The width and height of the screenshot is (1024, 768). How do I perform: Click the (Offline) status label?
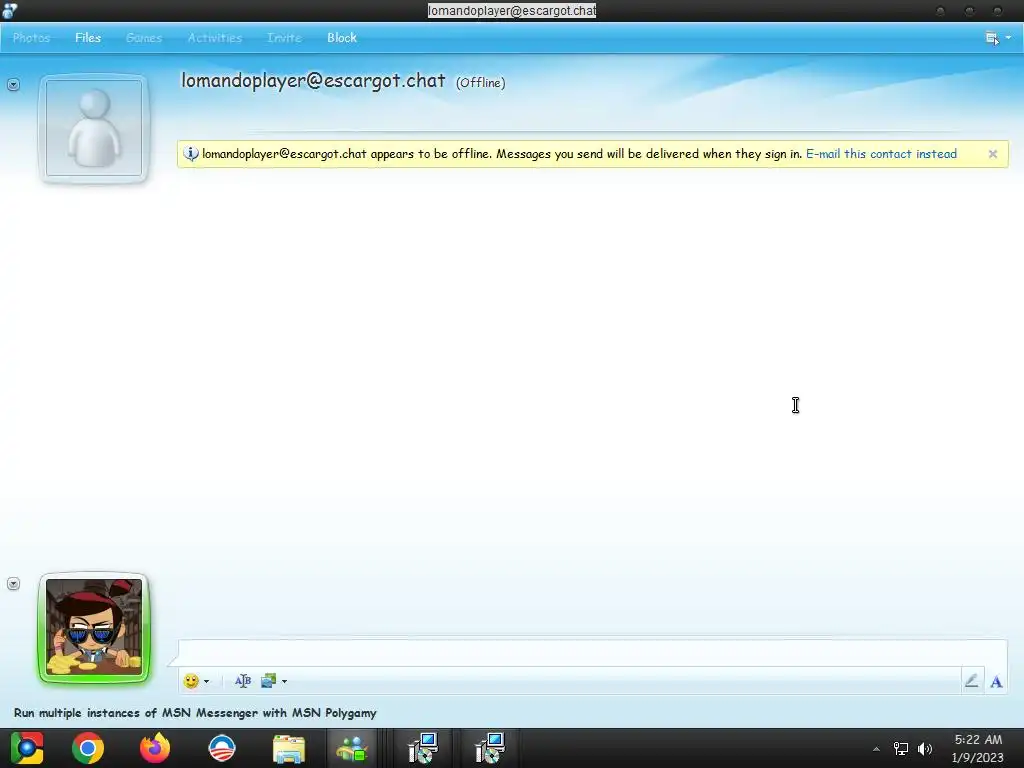pyautogui.click(x=481, y=83)
